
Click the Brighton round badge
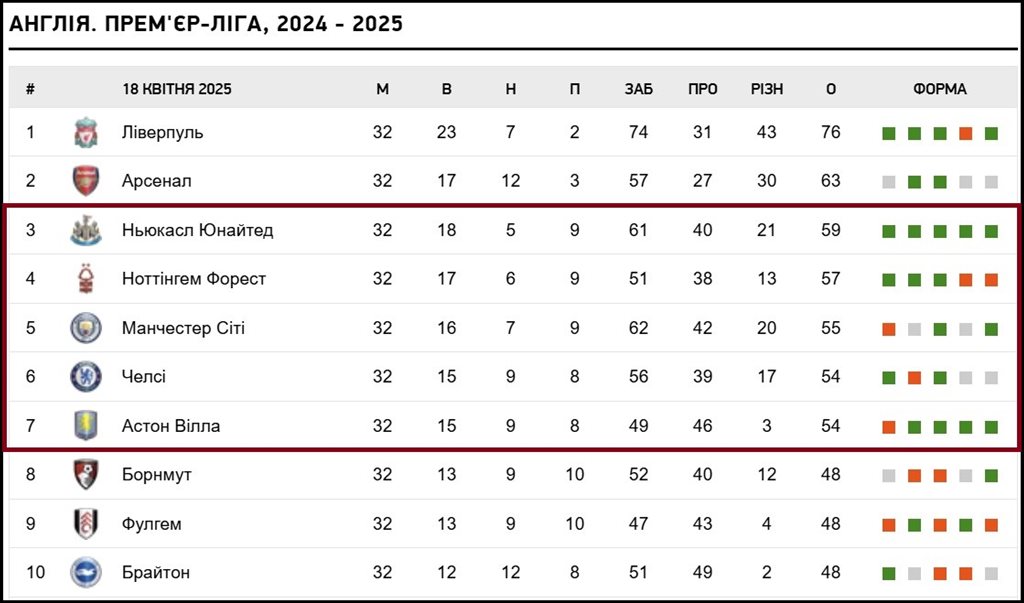coord(86,573)
